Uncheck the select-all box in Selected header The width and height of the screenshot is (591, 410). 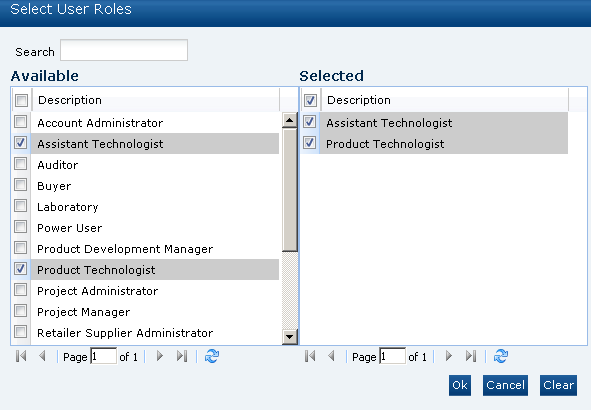click(x=310, y=100)
